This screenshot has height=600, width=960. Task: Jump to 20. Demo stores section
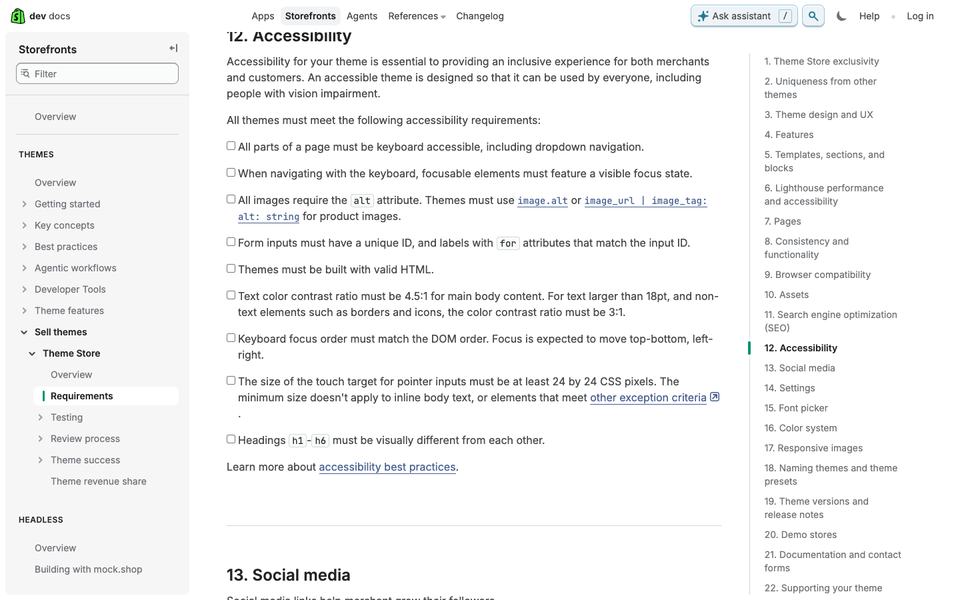pos(800,534)
